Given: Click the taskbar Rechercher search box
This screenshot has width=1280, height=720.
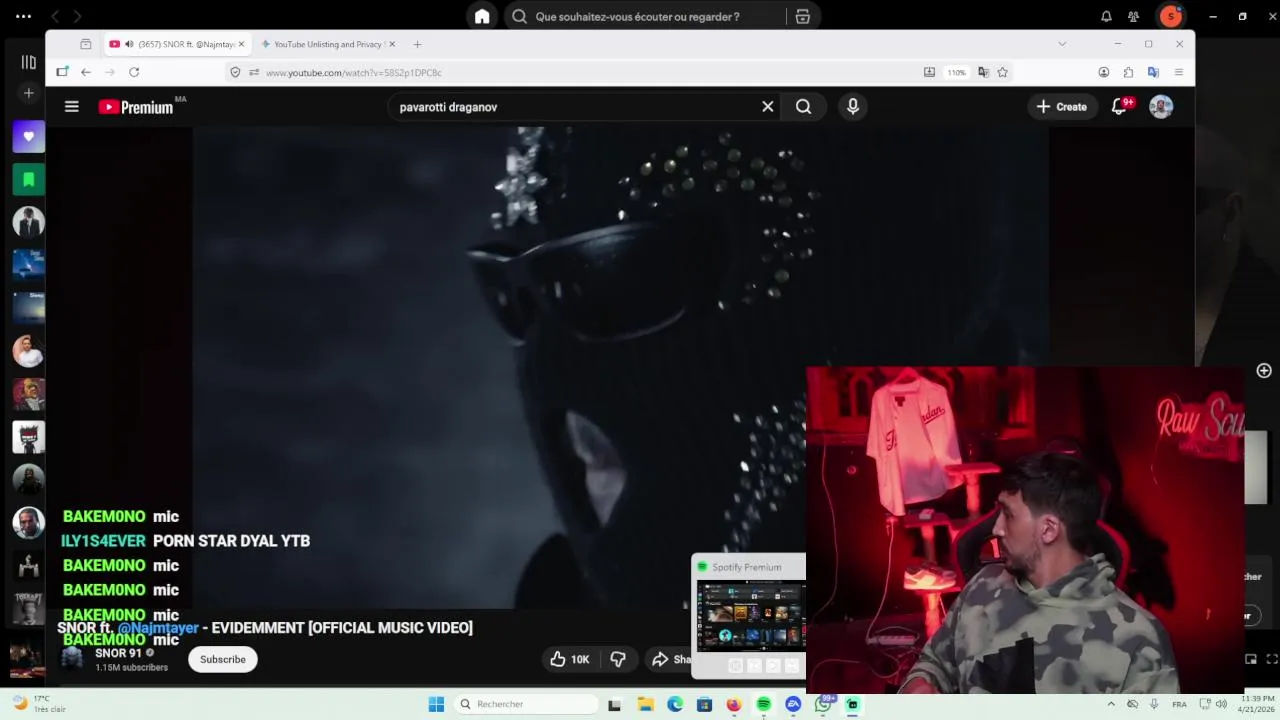Looking at the screenshot, I should click(525, 704).
